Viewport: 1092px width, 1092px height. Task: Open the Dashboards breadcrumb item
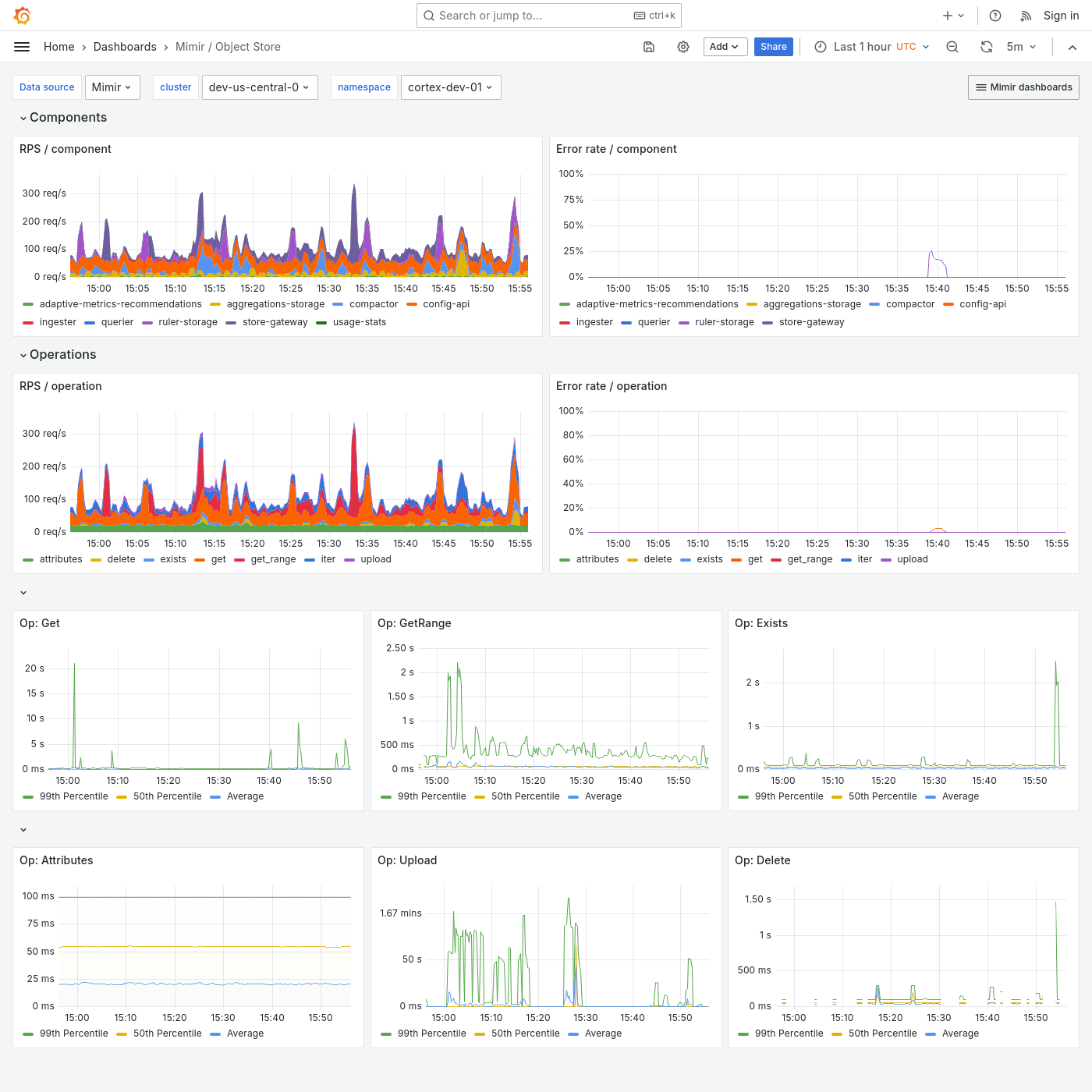125,47
